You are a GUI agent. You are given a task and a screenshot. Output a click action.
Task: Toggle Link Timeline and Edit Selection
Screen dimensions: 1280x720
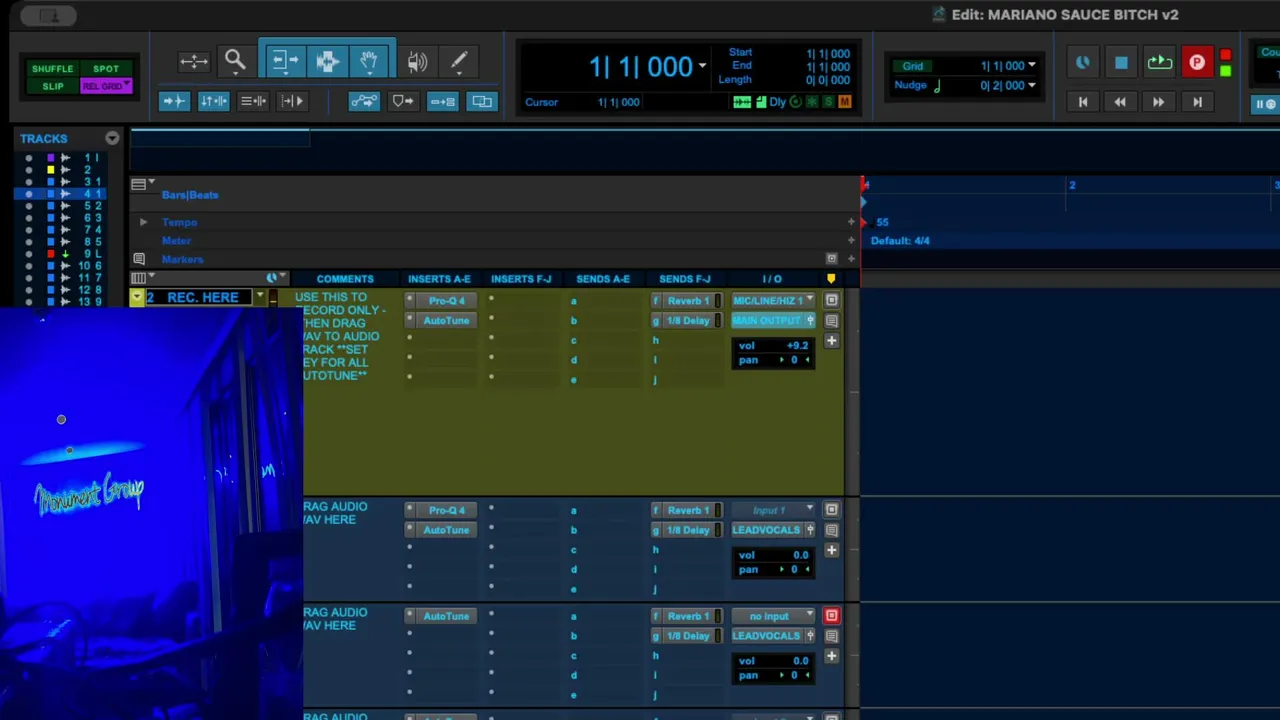213,101
